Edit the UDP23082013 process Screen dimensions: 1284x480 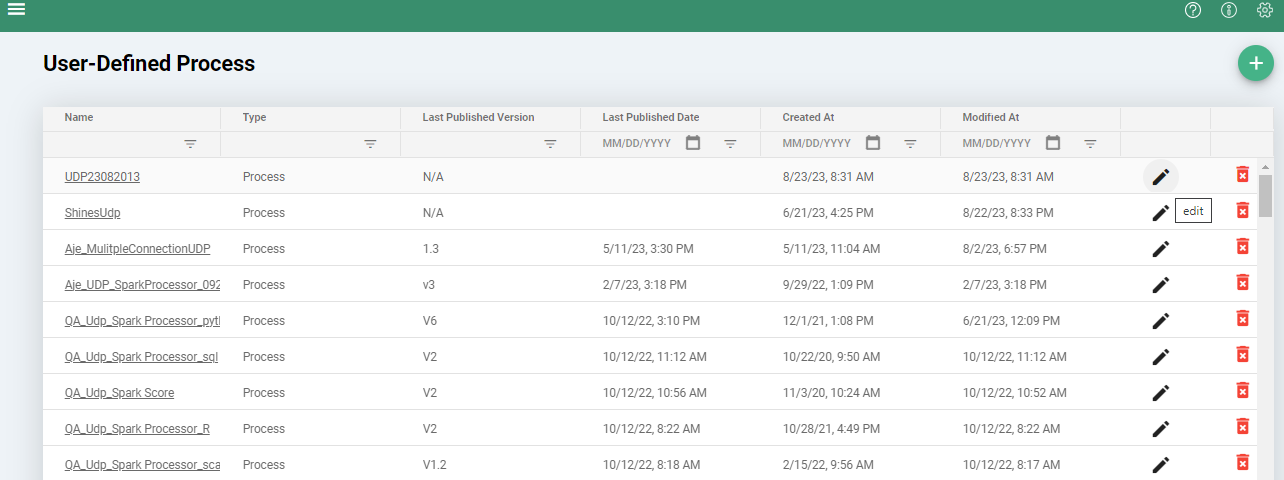(x=1160, y=177)
